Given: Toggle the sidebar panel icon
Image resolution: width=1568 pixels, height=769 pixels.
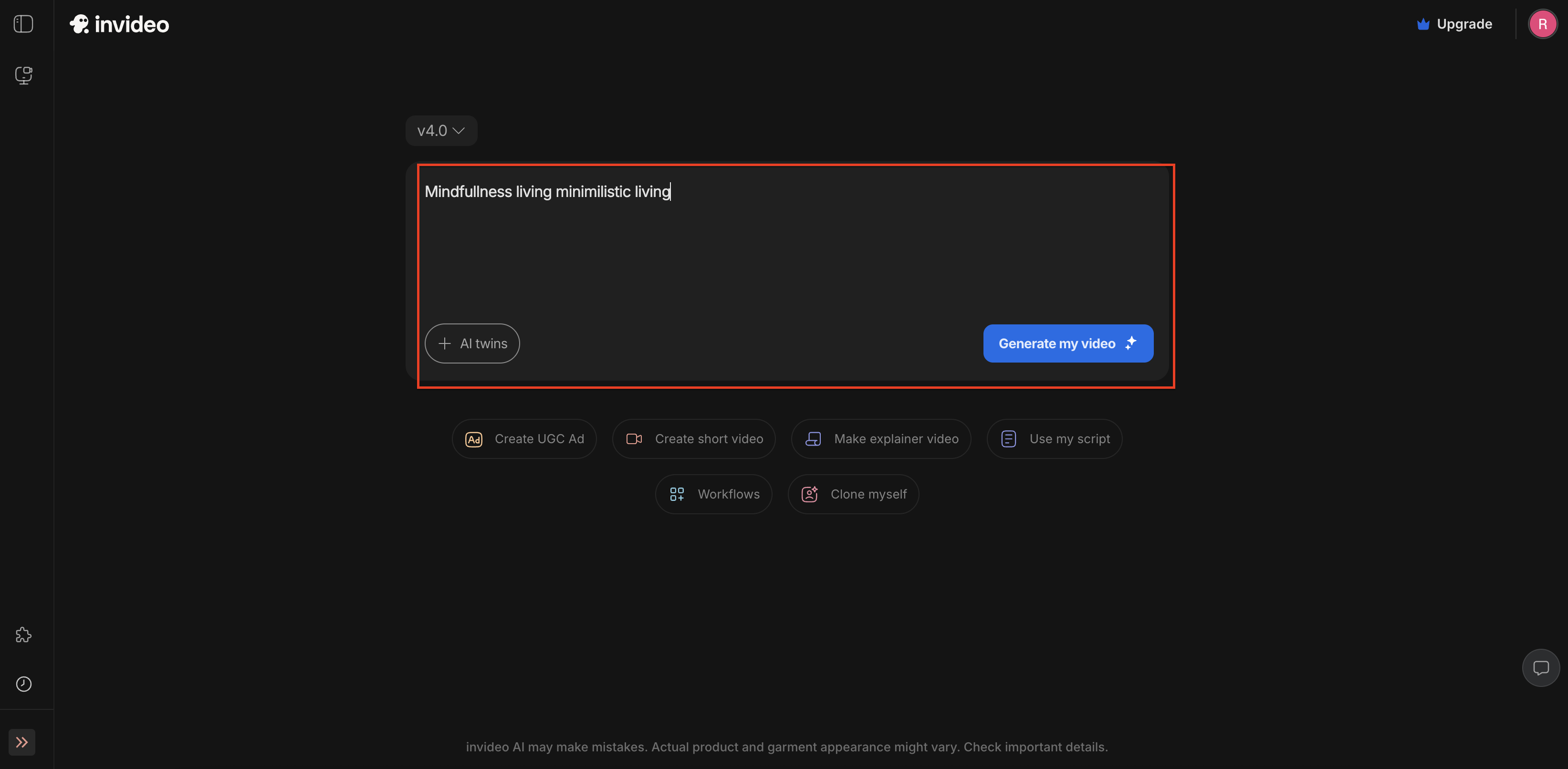Looking at the screenshot, I should tap(23, 24).
